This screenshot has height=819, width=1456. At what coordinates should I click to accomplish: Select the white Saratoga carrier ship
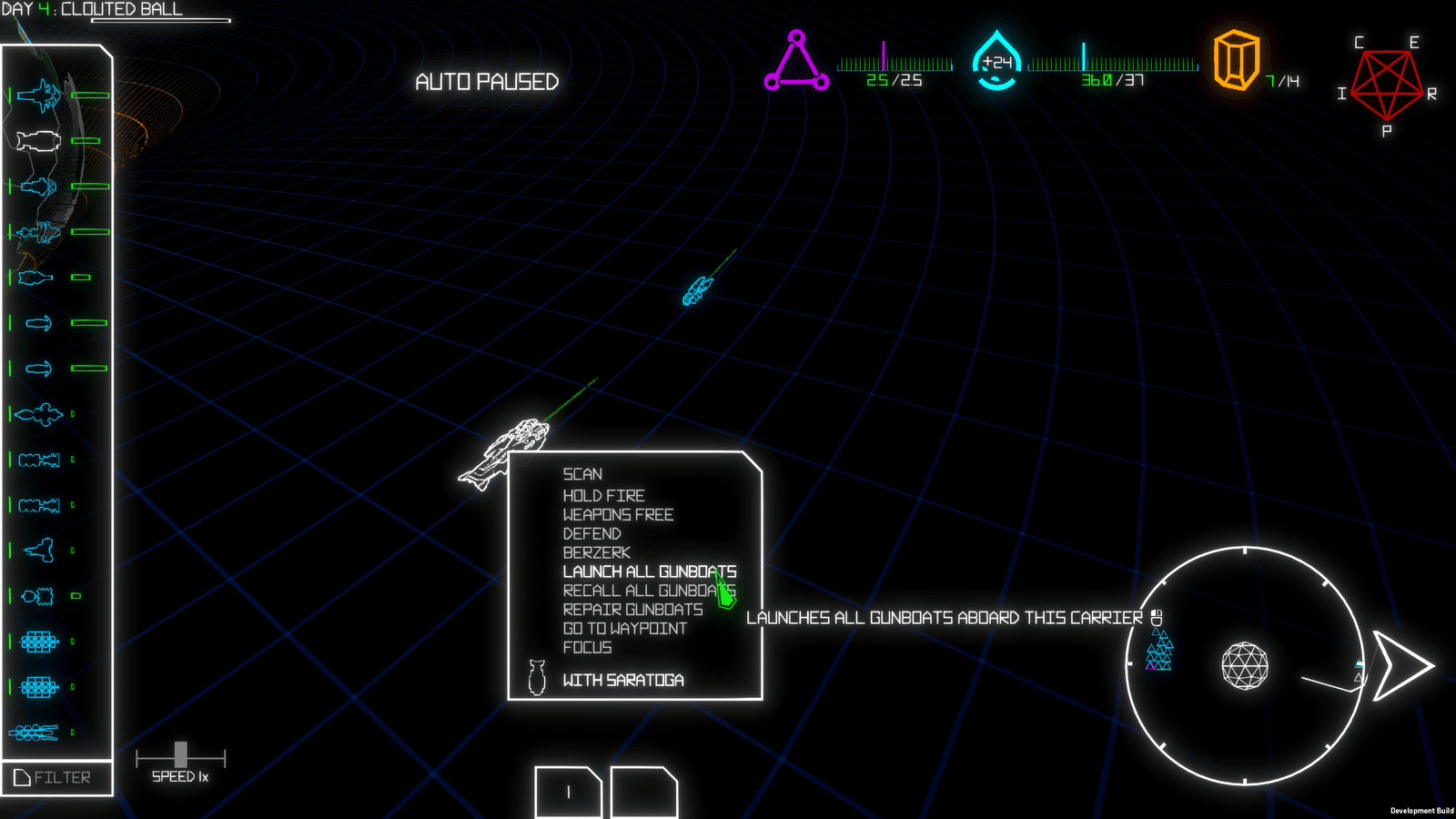tap(503, 453)
